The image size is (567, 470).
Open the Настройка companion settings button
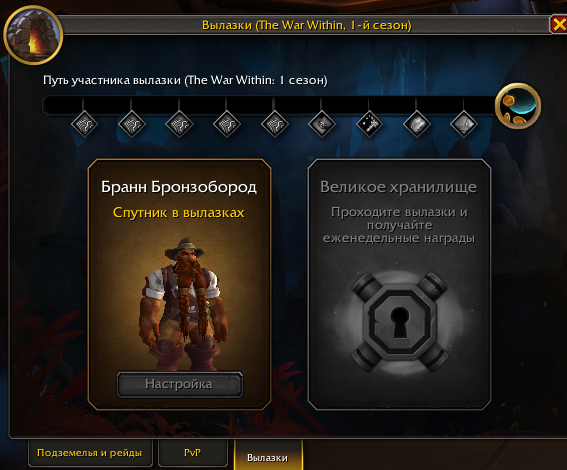tap(180, 384)
